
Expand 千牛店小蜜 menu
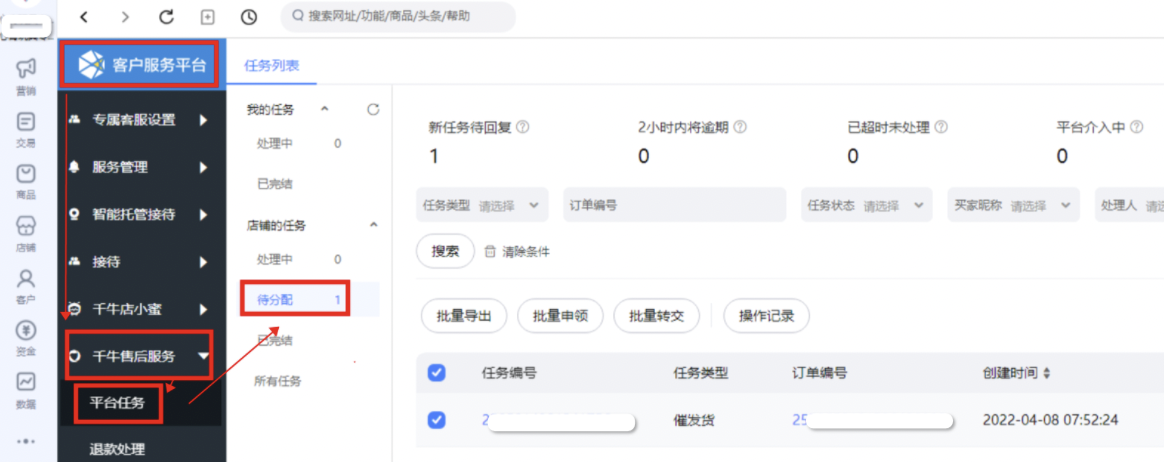[140, 310]
